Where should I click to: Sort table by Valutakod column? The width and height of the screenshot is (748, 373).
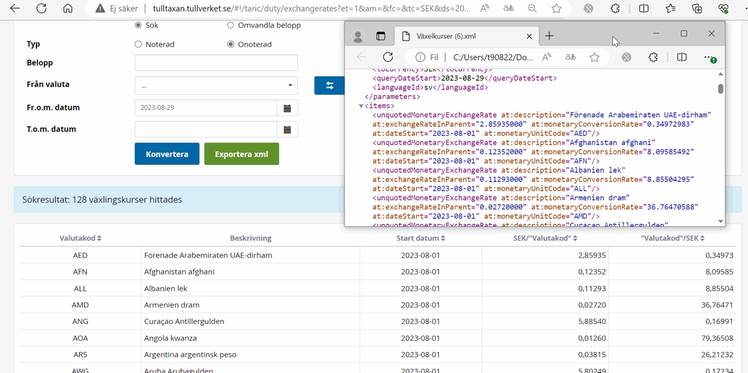point(80,238)
